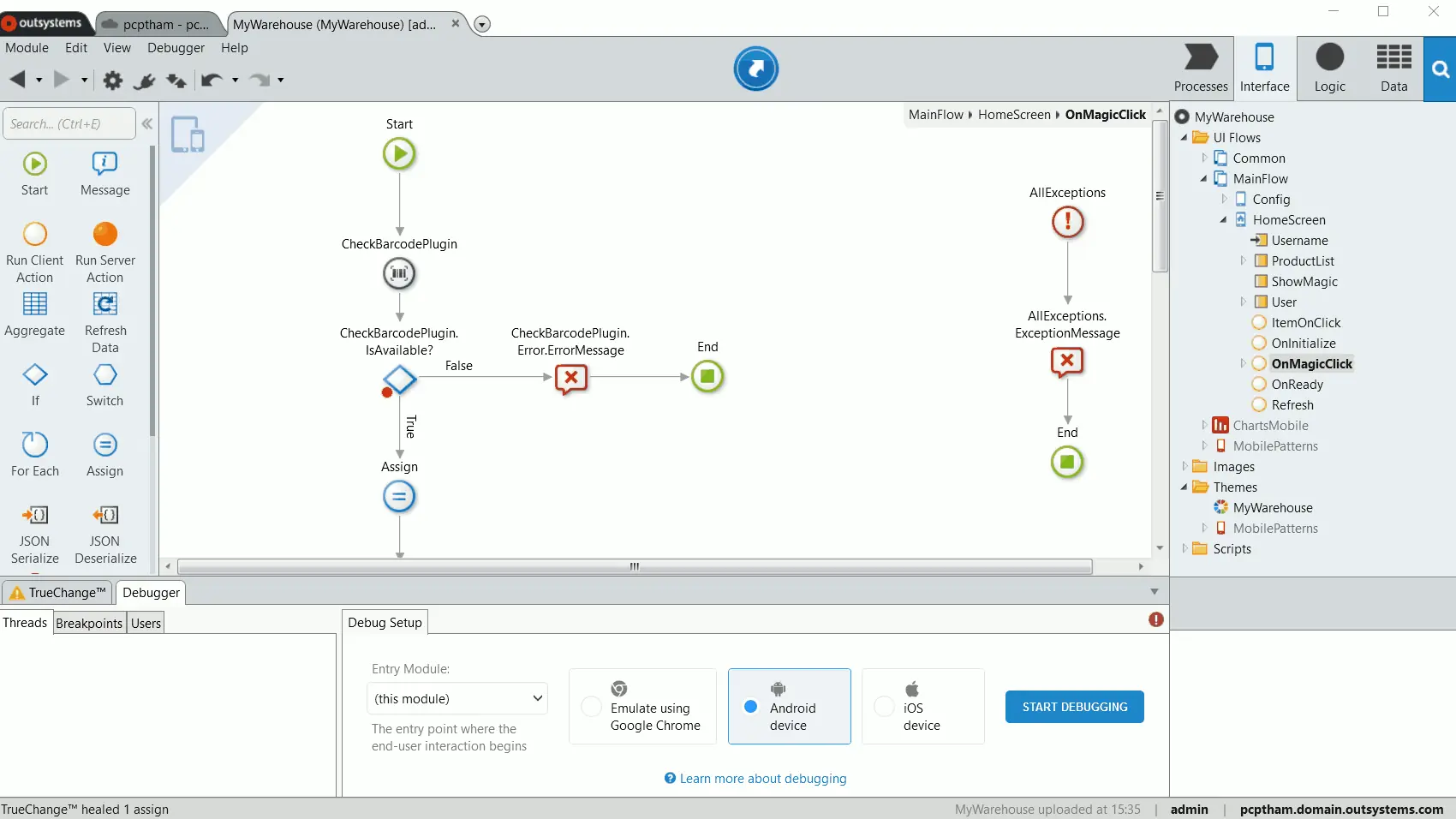Choose iOS device debug option
The width and height of the screenshot is (1456, 819).
pos(923,706)
